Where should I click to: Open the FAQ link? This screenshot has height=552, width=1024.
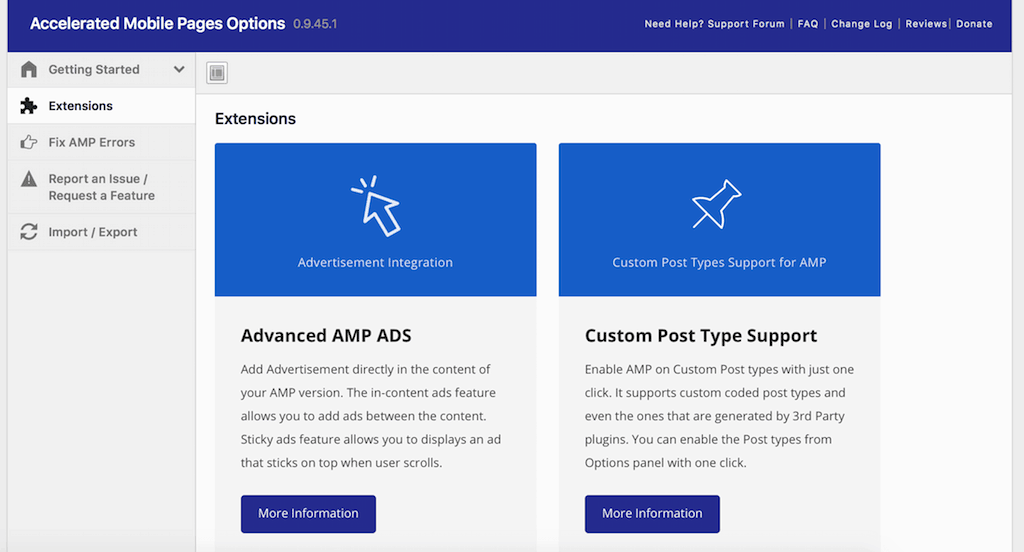pos(808,24)
